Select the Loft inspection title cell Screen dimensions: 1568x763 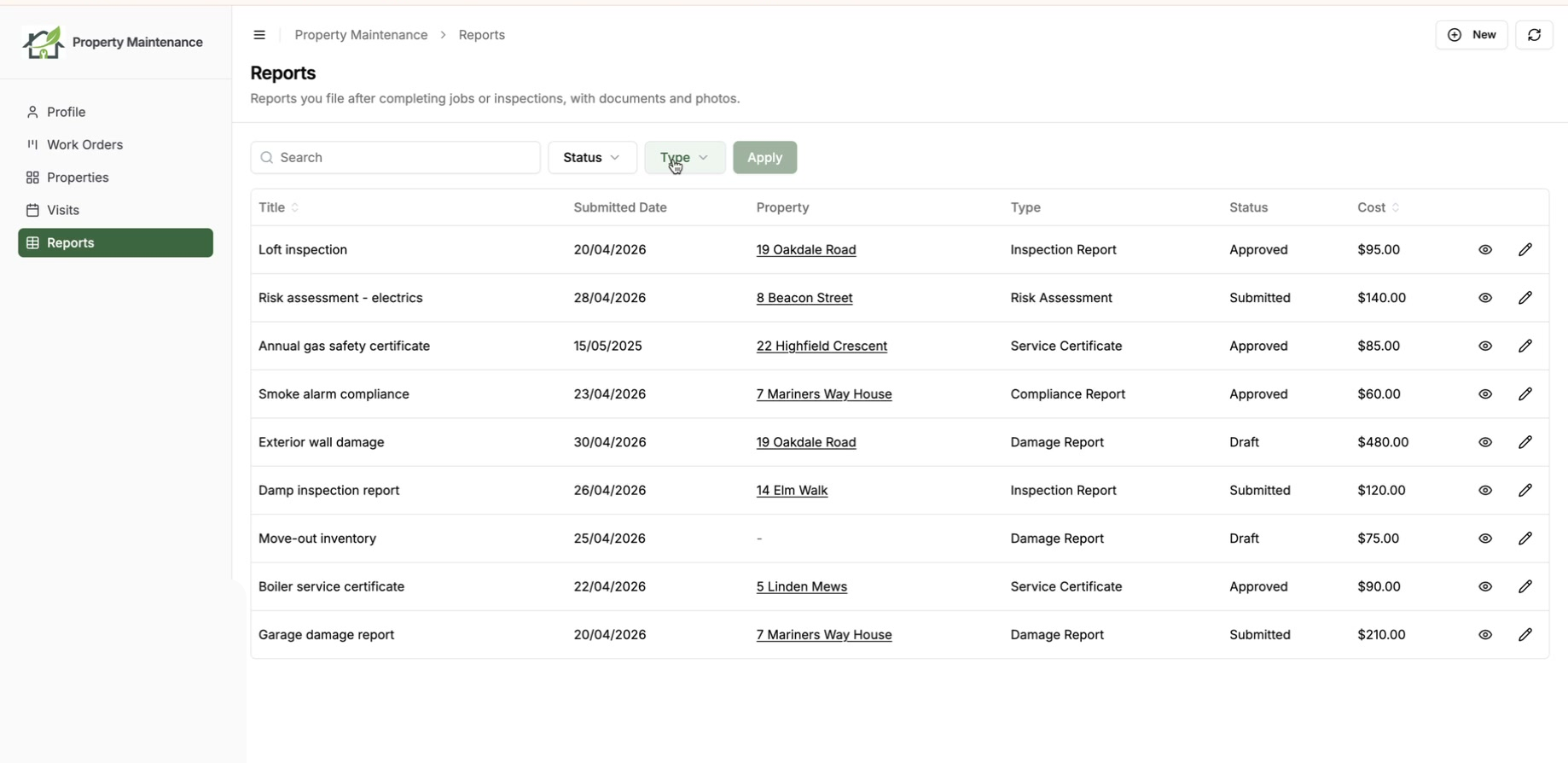coord(303,250)
